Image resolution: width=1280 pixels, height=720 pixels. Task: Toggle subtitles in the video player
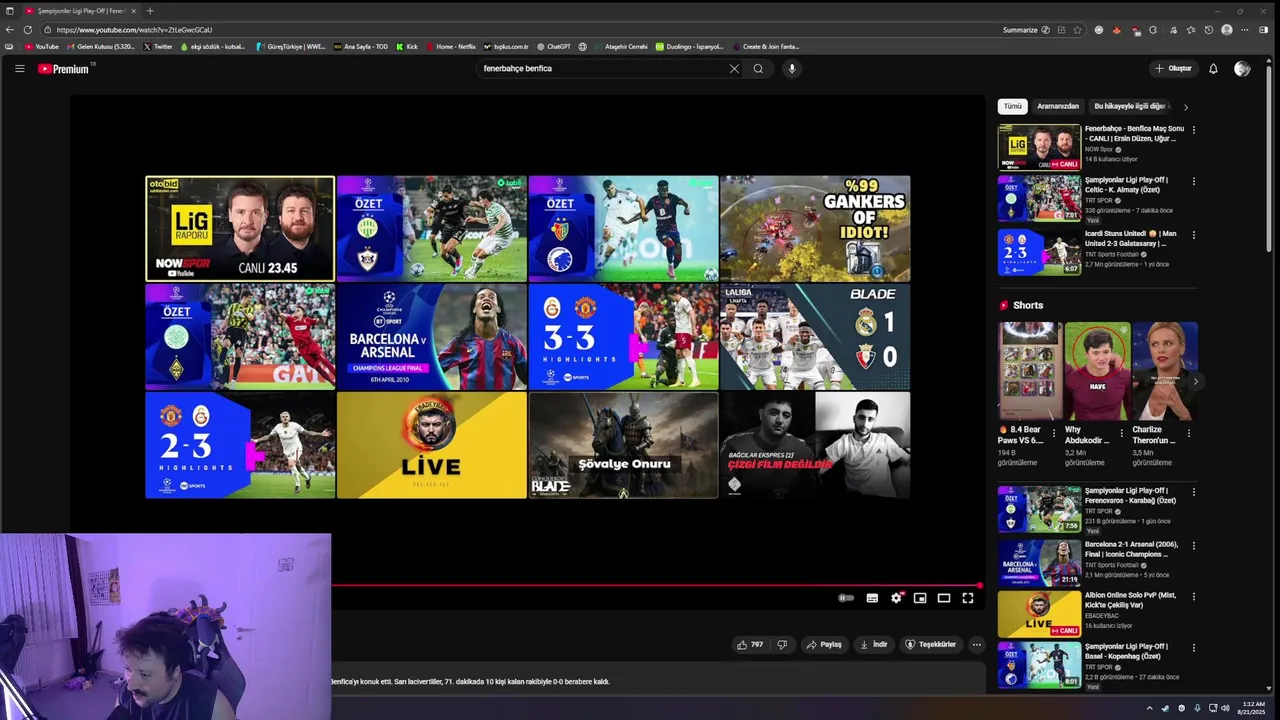[872, 598]
